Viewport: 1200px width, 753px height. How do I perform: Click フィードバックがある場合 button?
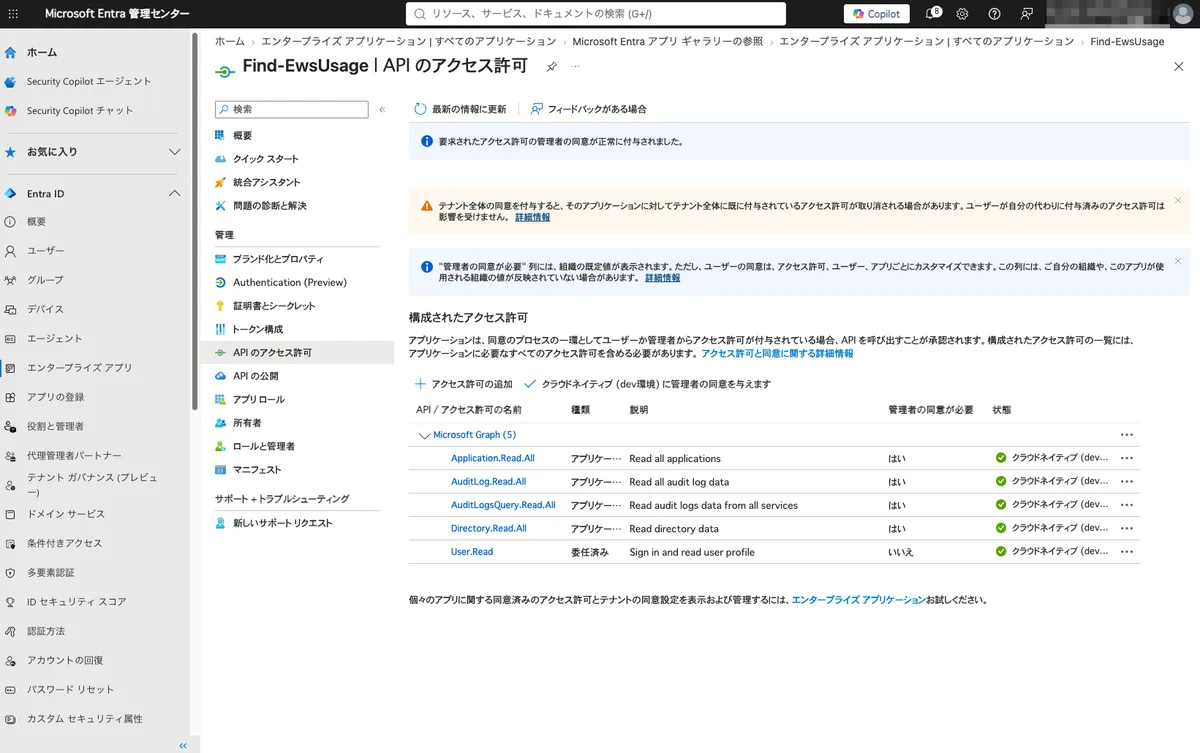(x=588, y=109)
